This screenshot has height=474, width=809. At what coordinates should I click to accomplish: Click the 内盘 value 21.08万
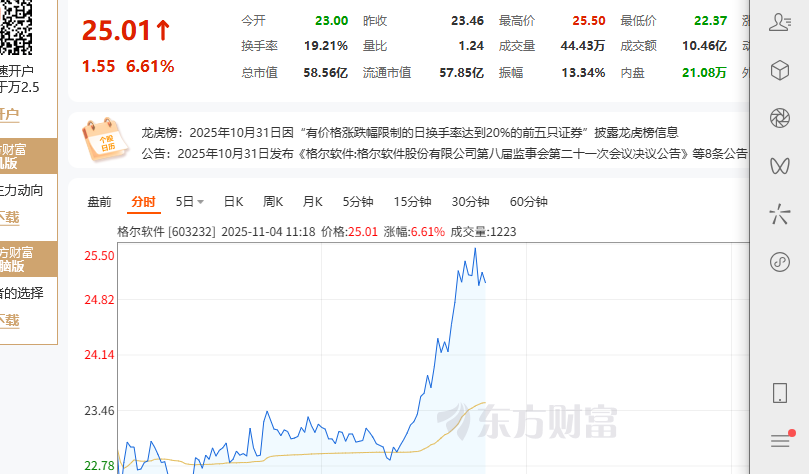click(704, 73)
